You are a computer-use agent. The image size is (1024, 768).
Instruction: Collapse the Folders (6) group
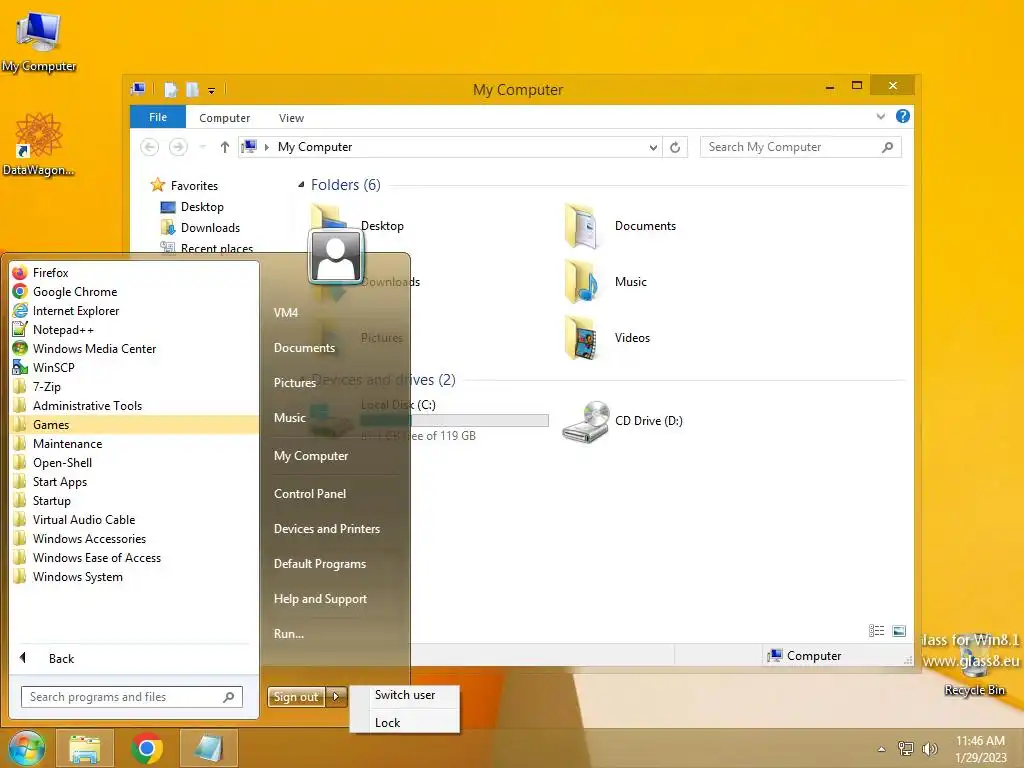301,185
